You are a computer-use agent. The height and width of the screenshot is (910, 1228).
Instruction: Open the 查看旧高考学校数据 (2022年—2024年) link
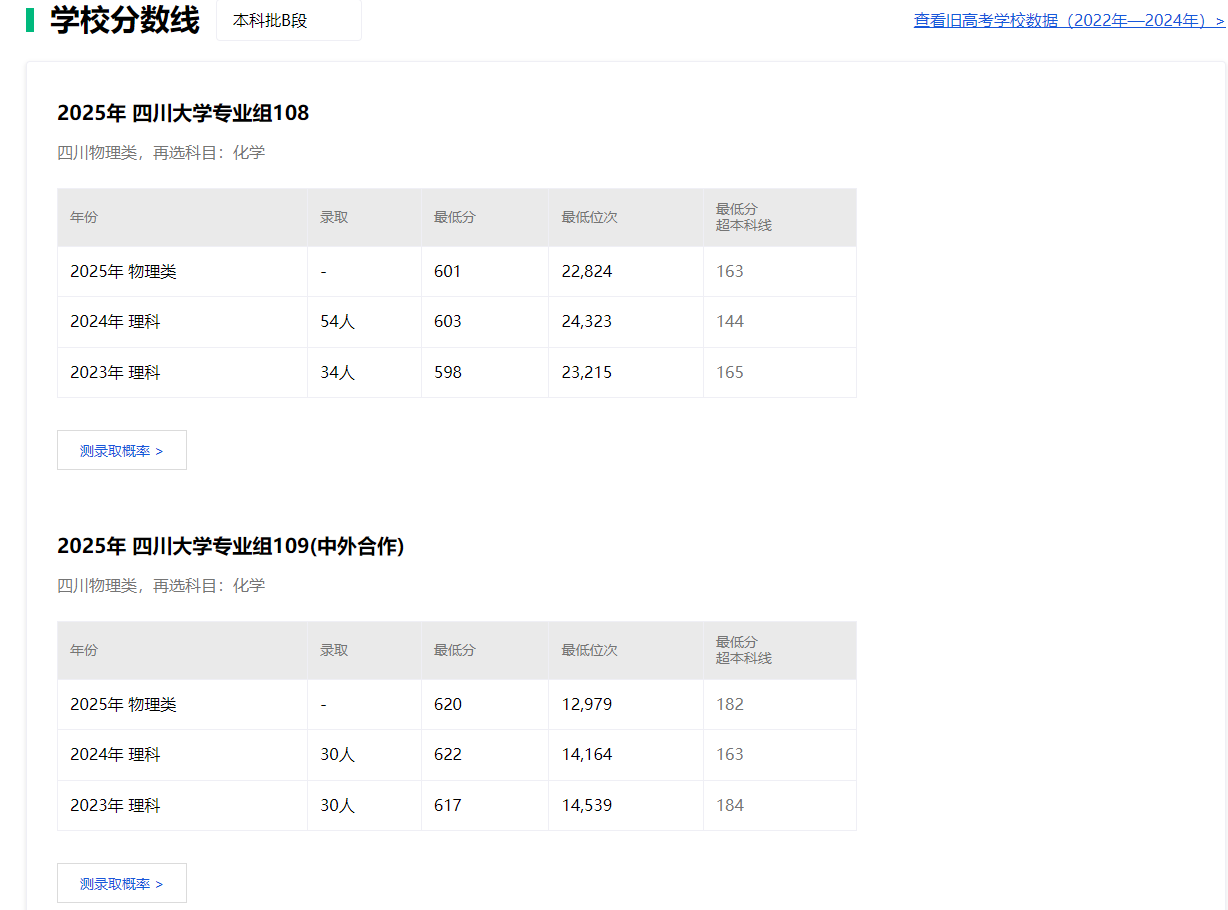(1068, 21)
